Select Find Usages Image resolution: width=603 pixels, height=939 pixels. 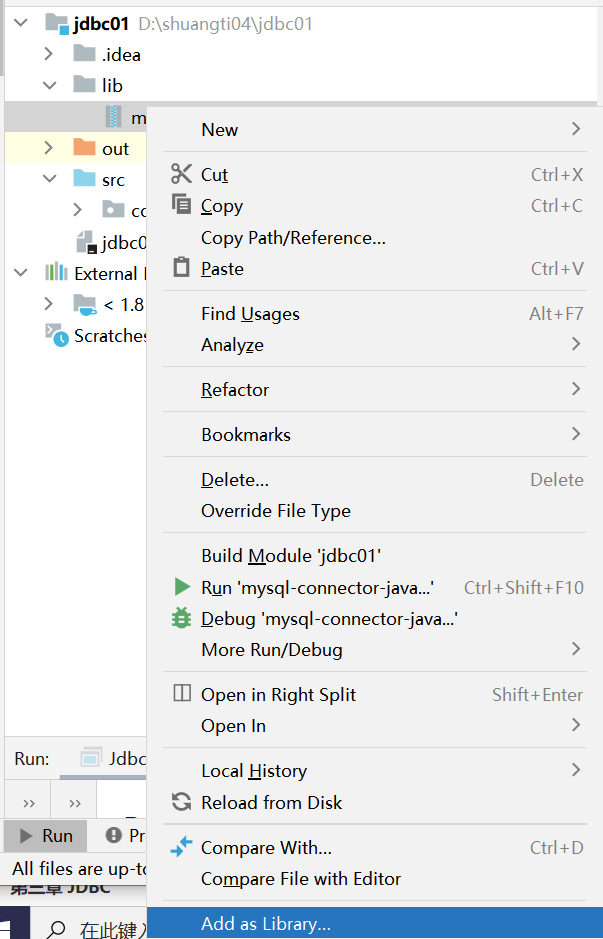click(x=250, y=313)
